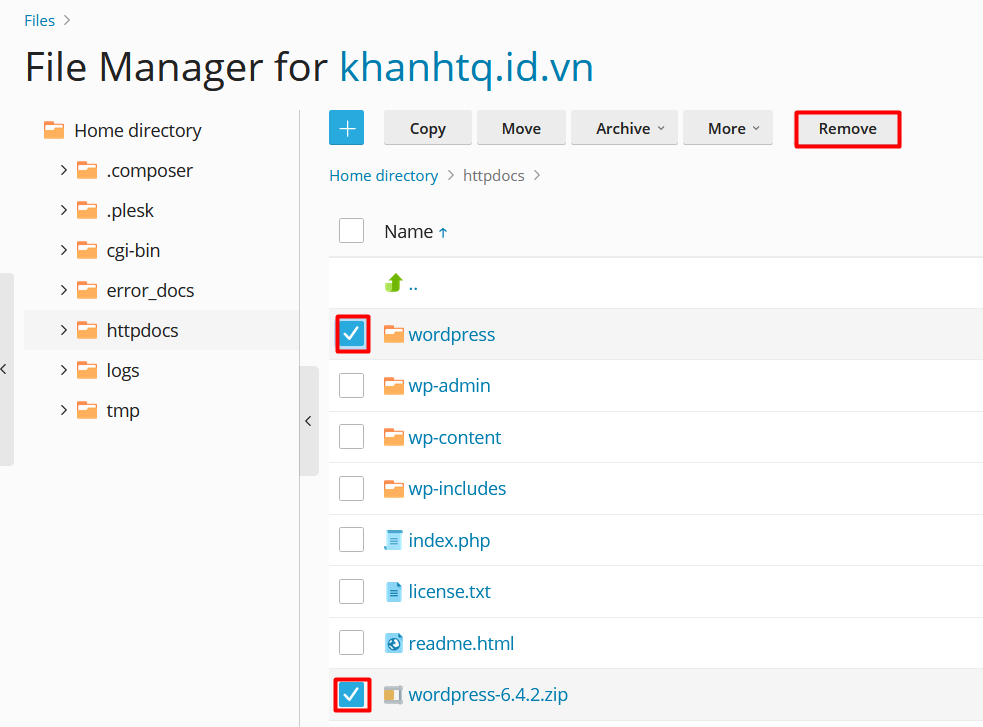Viewport: 983px width, 727px height.
Task: Click the readme.html globe file icon
Action: pyautogui.click(x=394, y=644)
